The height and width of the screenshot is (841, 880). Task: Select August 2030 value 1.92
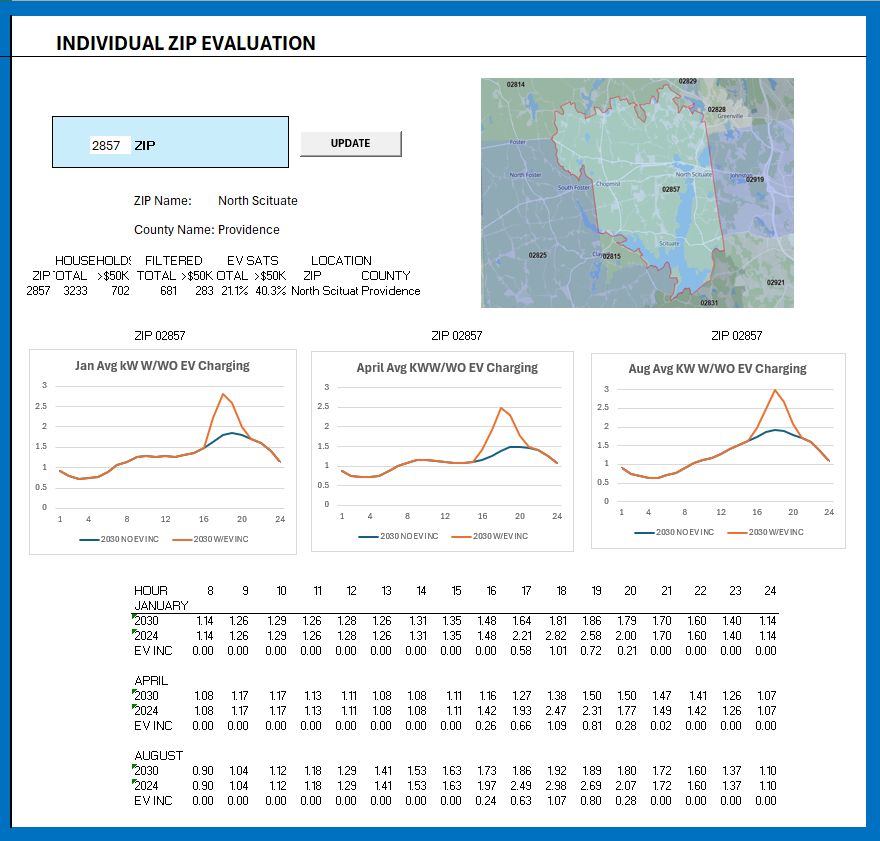pos(557,771)
